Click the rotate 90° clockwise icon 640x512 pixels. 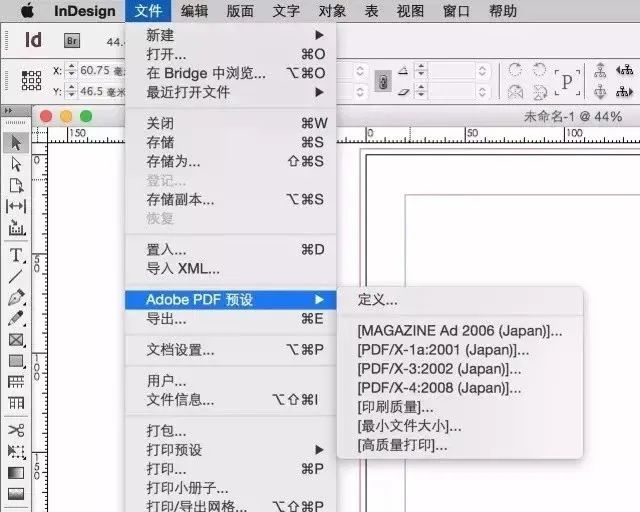click(515, 70)
